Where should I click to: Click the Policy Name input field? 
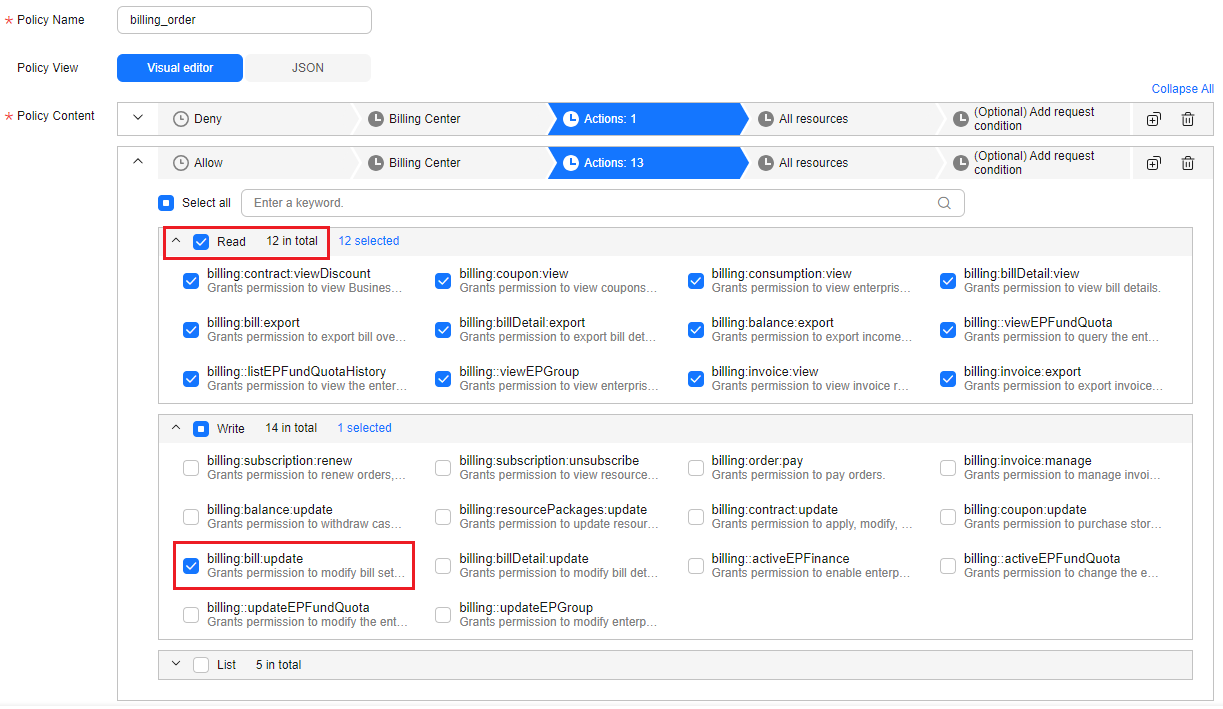(244, 20)
